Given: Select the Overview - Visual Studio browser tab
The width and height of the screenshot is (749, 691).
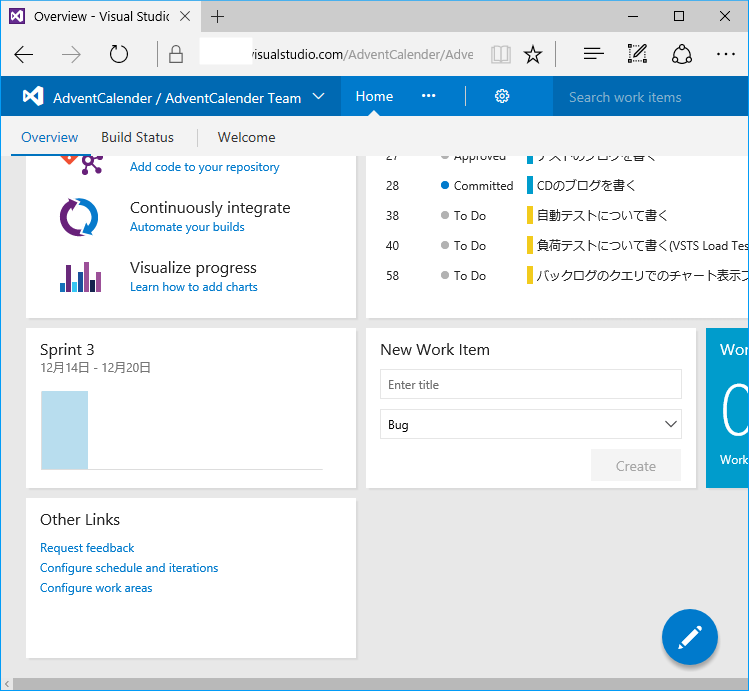Looking at the screenshot, I should click(101, 17).
